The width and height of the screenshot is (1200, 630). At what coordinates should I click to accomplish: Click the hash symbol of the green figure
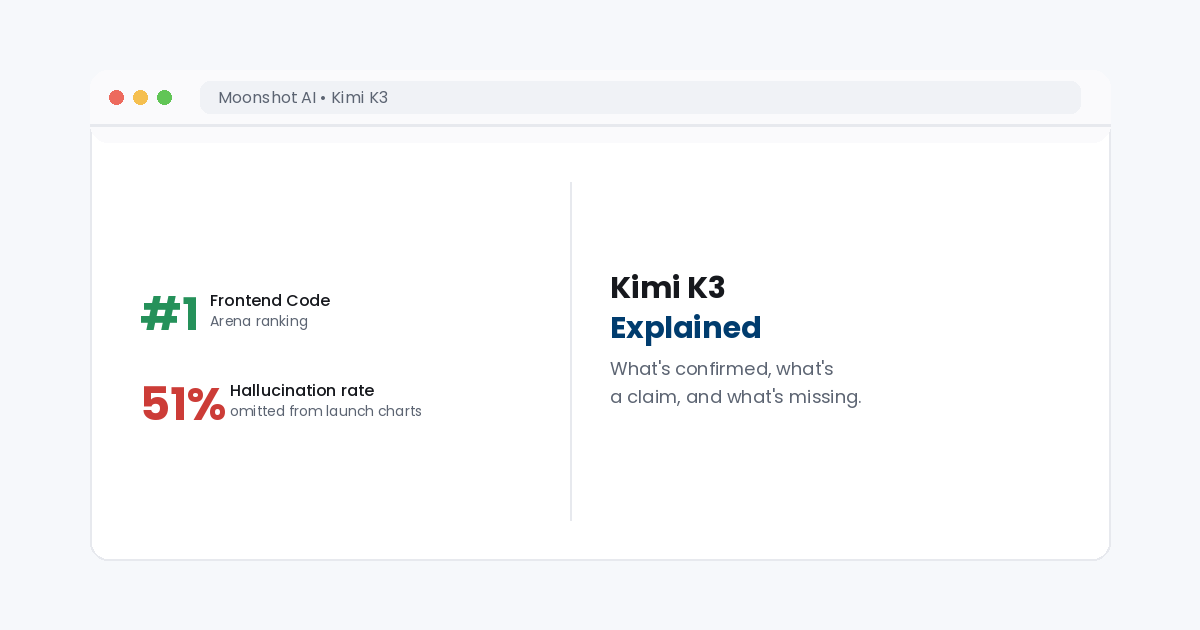point(159,314)
